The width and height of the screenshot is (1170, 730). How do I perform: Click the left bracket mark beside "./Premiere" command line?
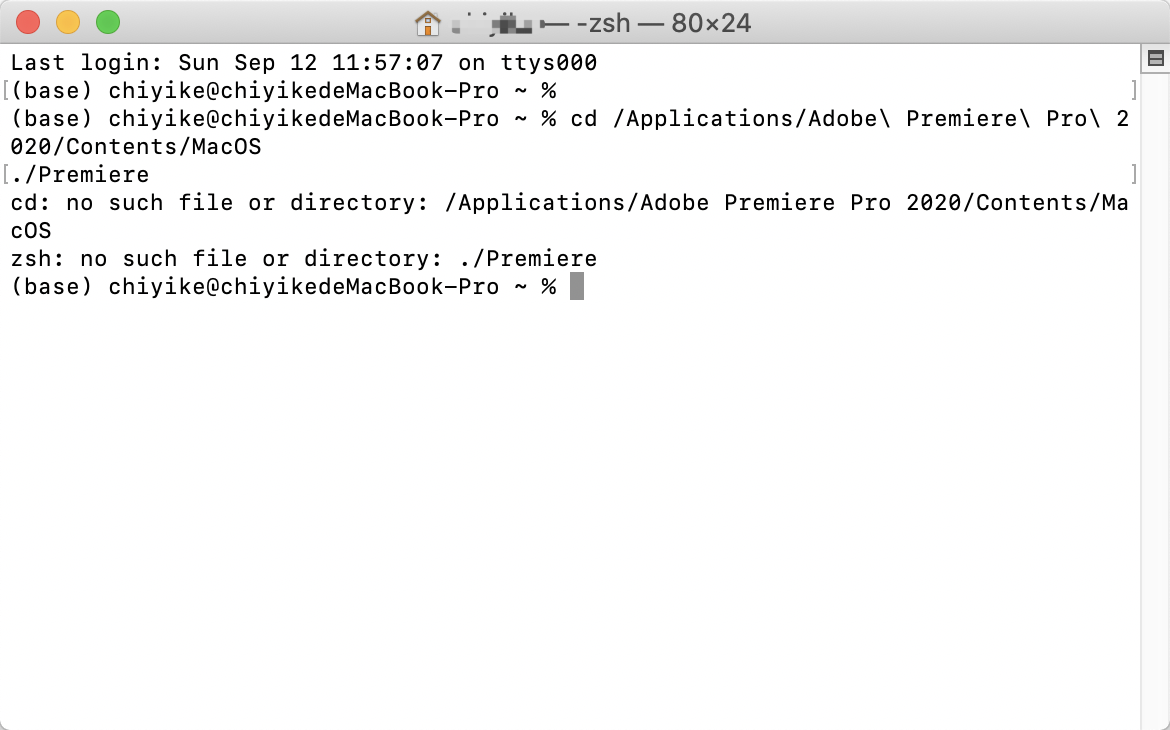[6, 175]
